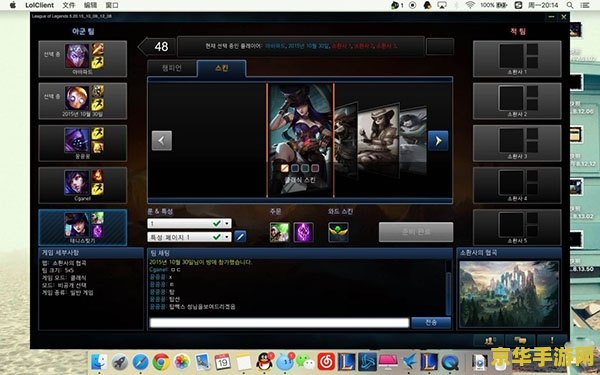Click the champion portrait above name Cganel
600x375 pixels.
[77, 182]
